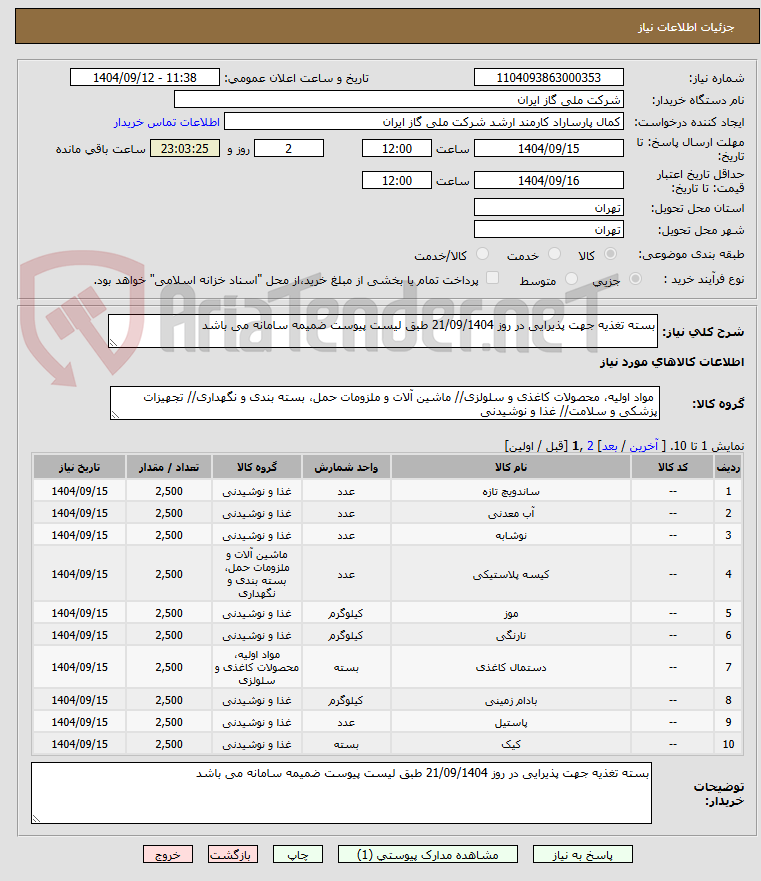Click the remaining time 23:03:25 field
The width and height of the screenshot is (761, 881).
click(185, 148)
